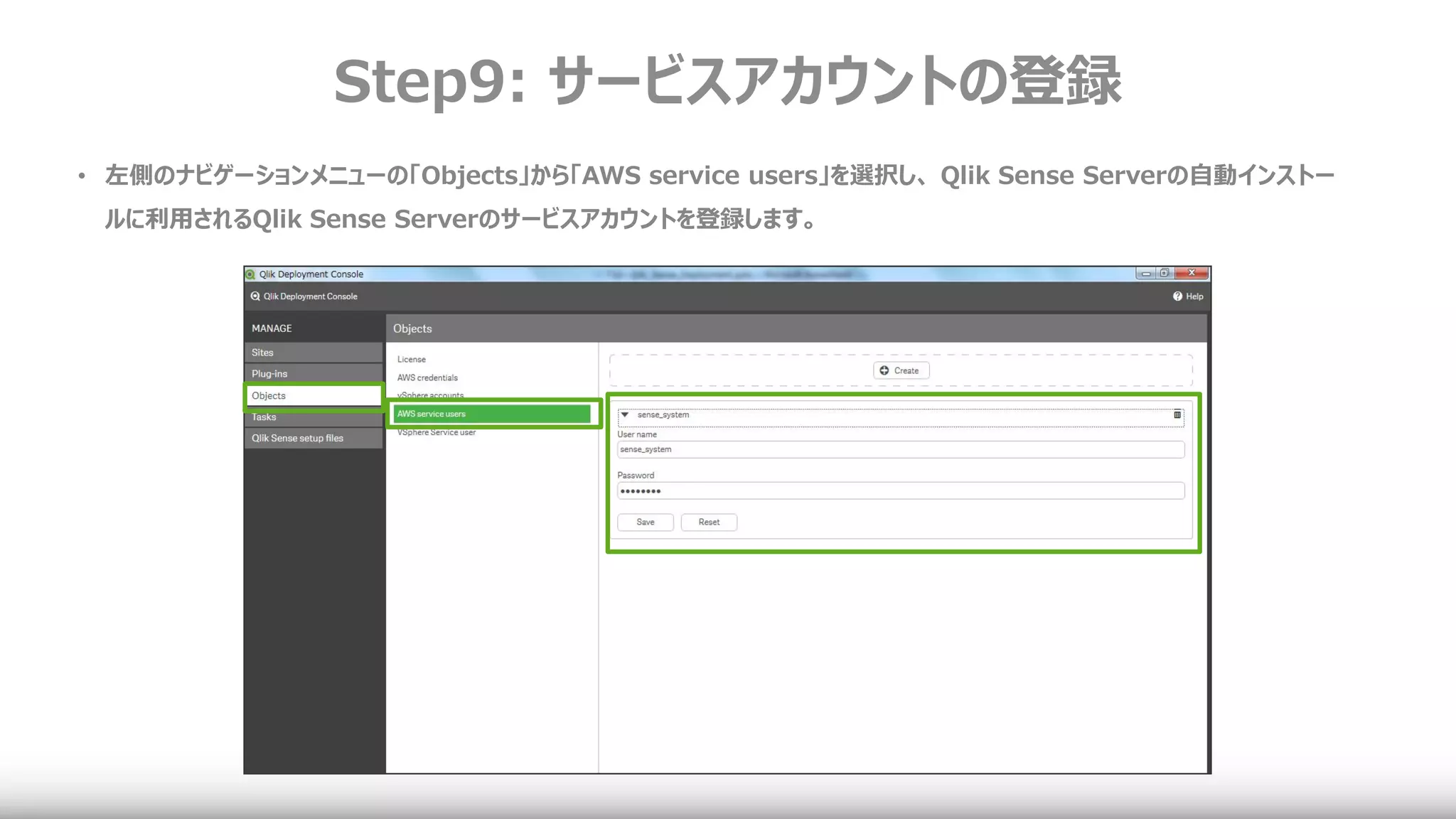
Task: Click the plus icon on Create button
Action: (884, 370)
